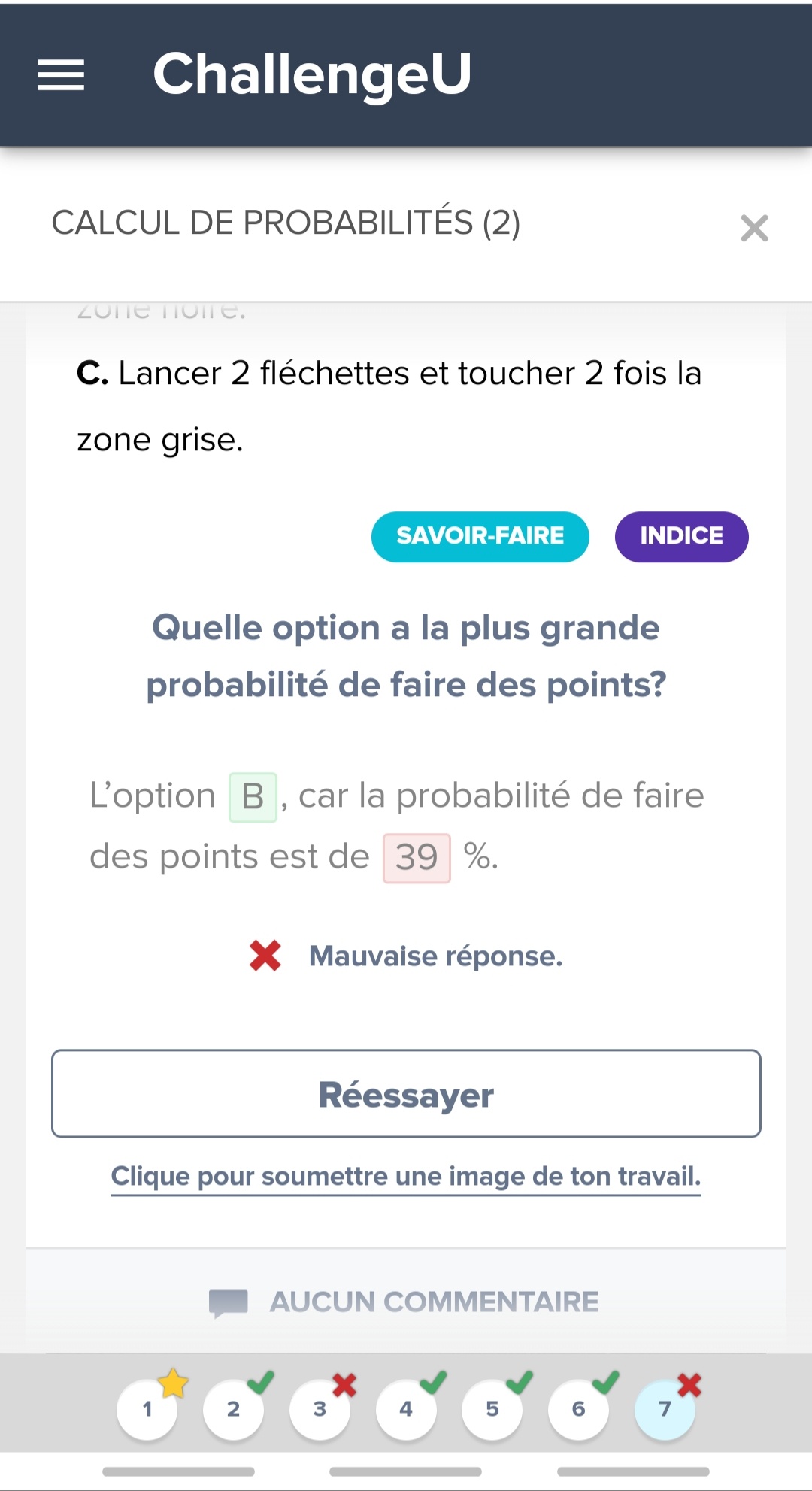Close the Calcul de probabilités exercise
Image resolution: width=812 pixels, height=1491 pixels.
pos(754,228)
